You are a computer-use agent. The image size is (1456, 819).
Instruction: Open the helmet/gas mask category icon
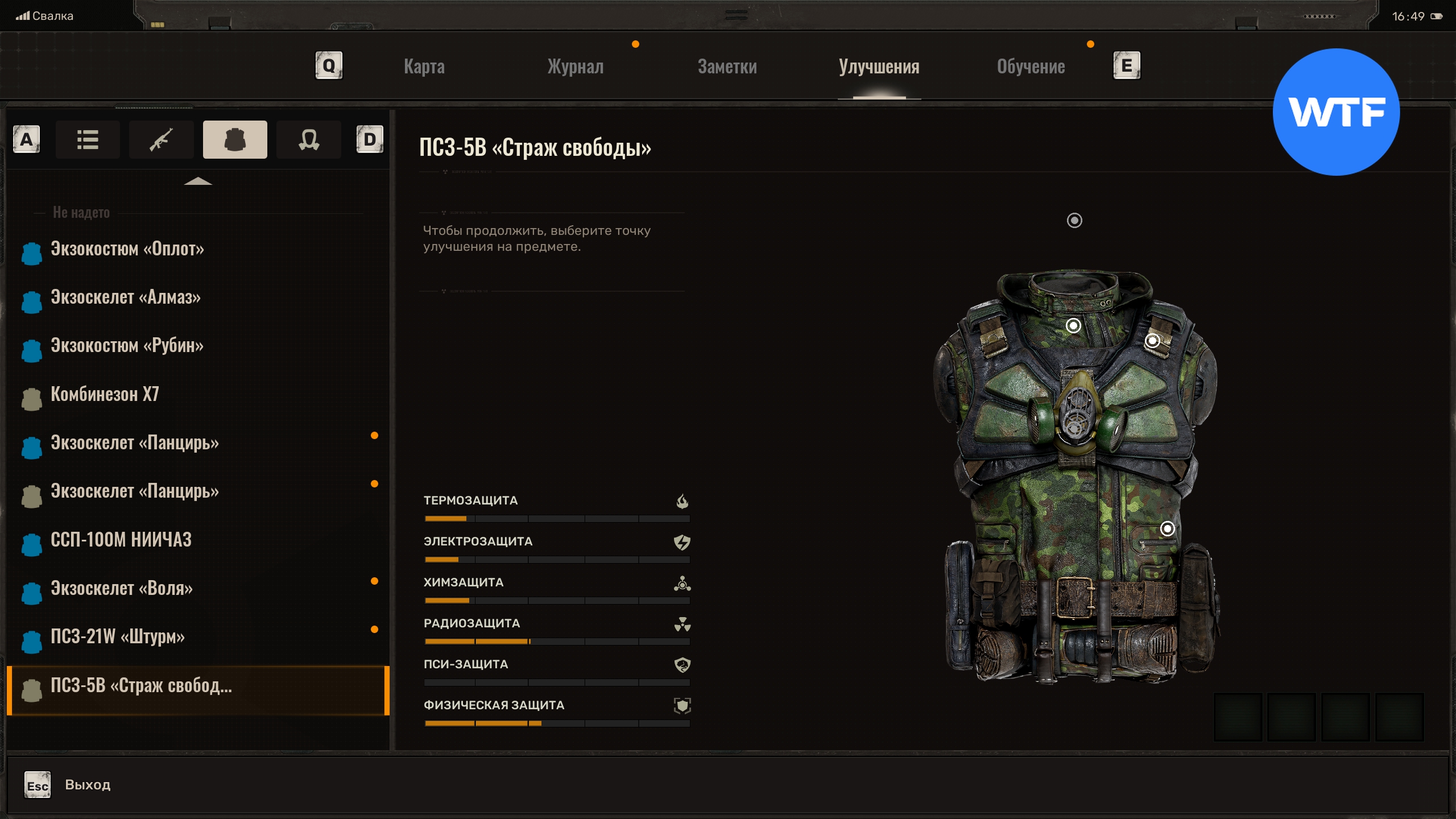pos(308,139)
